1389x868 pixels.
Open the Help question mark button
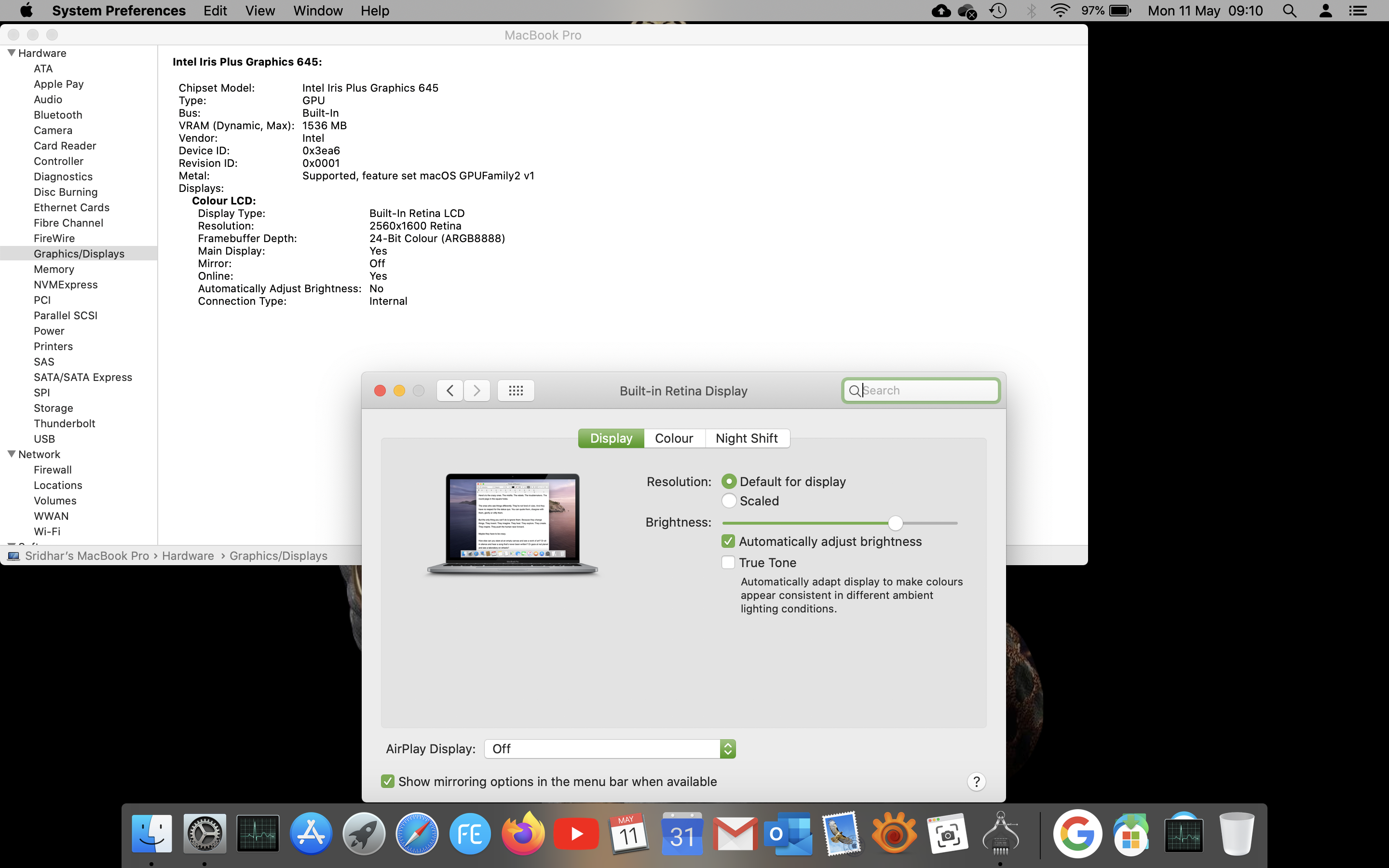click(976, 781)
